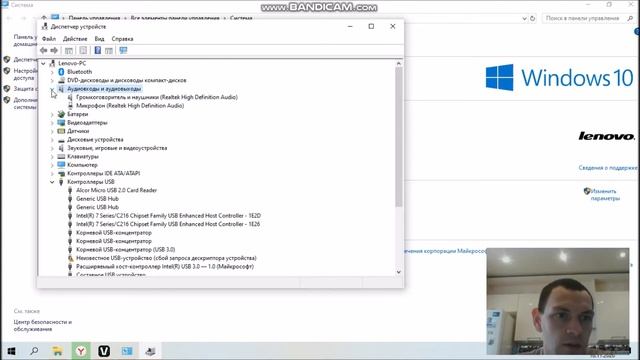
Task: Open the Действие menu
Action: click(75, 39)
